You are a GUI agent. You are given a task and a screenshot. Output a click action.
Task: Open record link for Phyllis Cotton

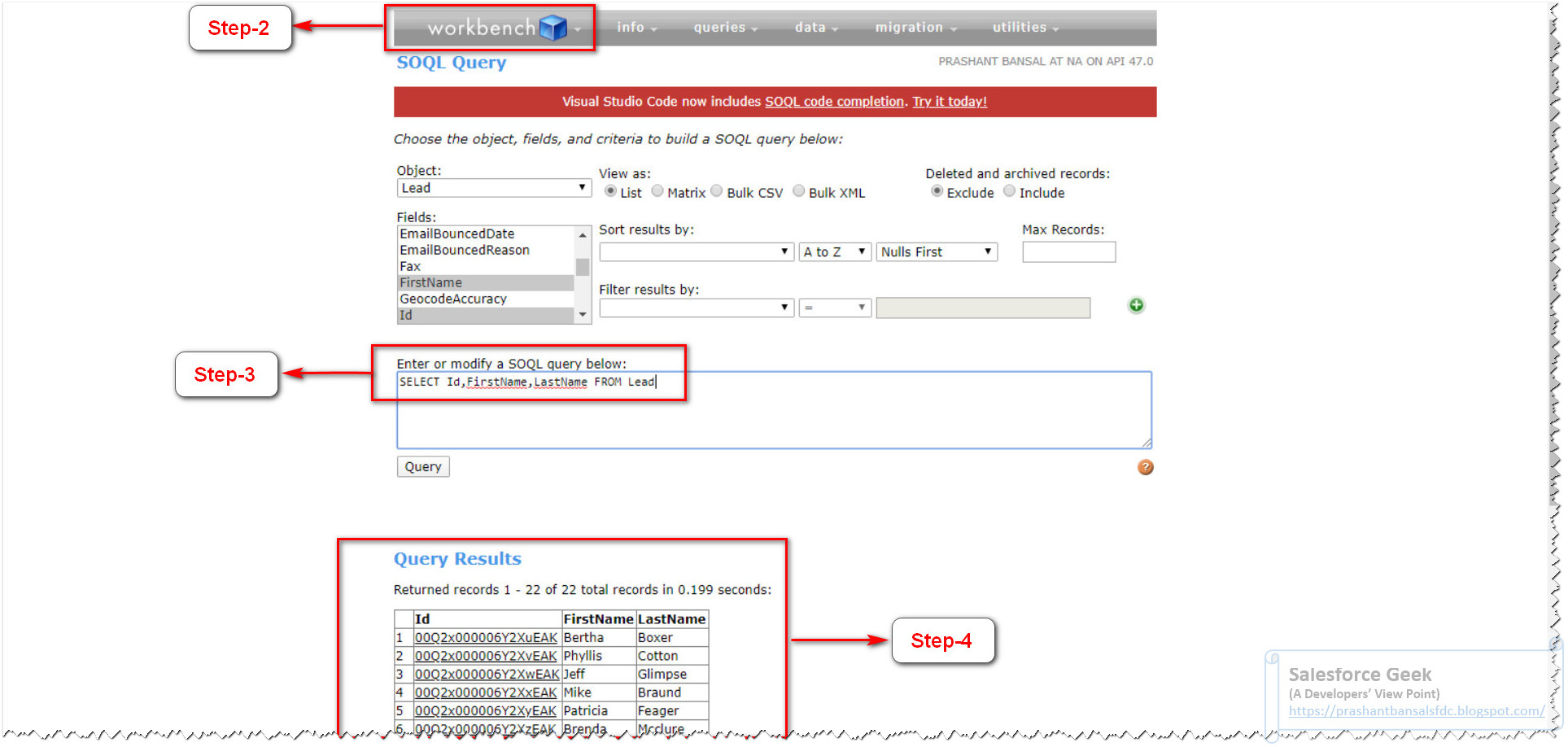(x=486, y=656)
